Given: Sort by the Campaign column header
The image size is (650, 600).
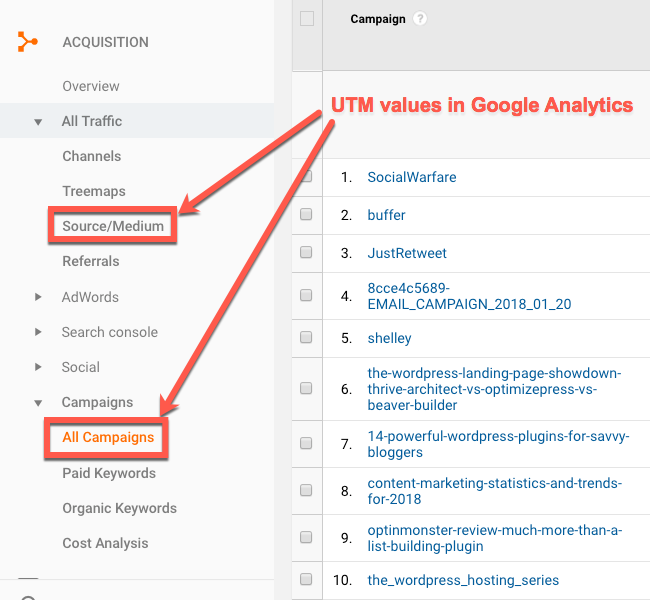Looking at the screenshot, I should [x=378, y=19].
